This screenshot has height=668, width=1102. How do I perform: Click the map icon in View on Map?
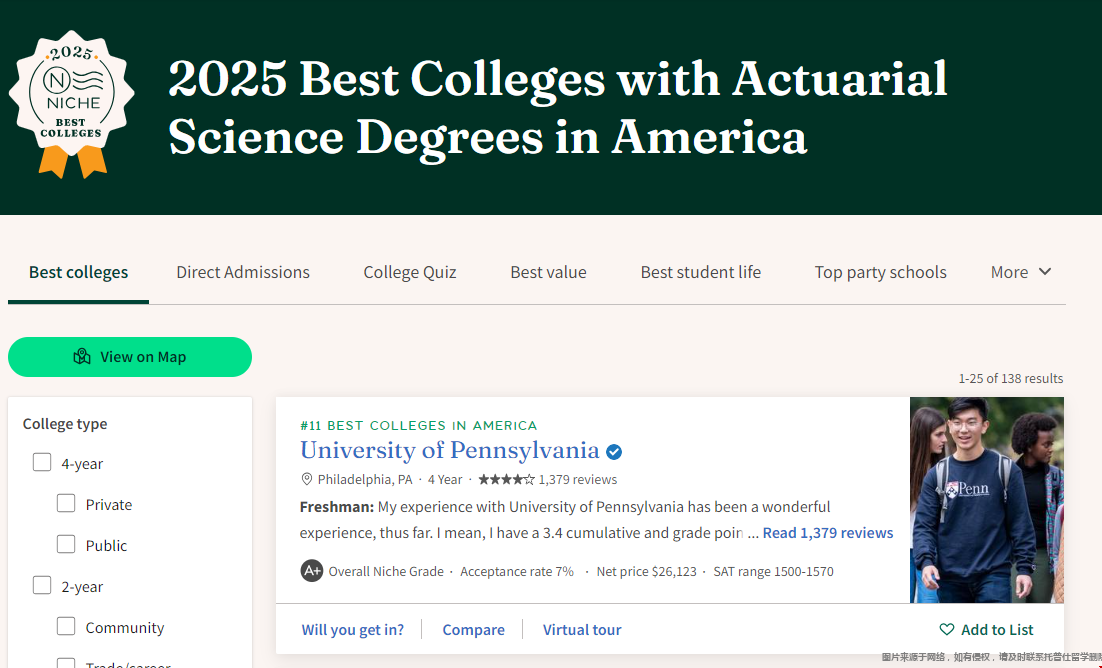pyautogui.click(x=82, y=357)
